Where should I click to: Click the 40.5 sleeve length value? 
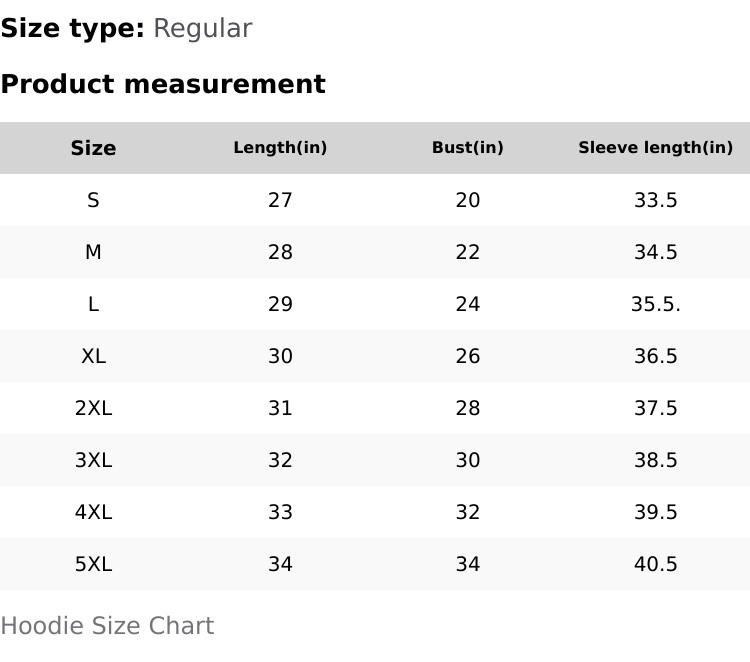tap(655, 564)
